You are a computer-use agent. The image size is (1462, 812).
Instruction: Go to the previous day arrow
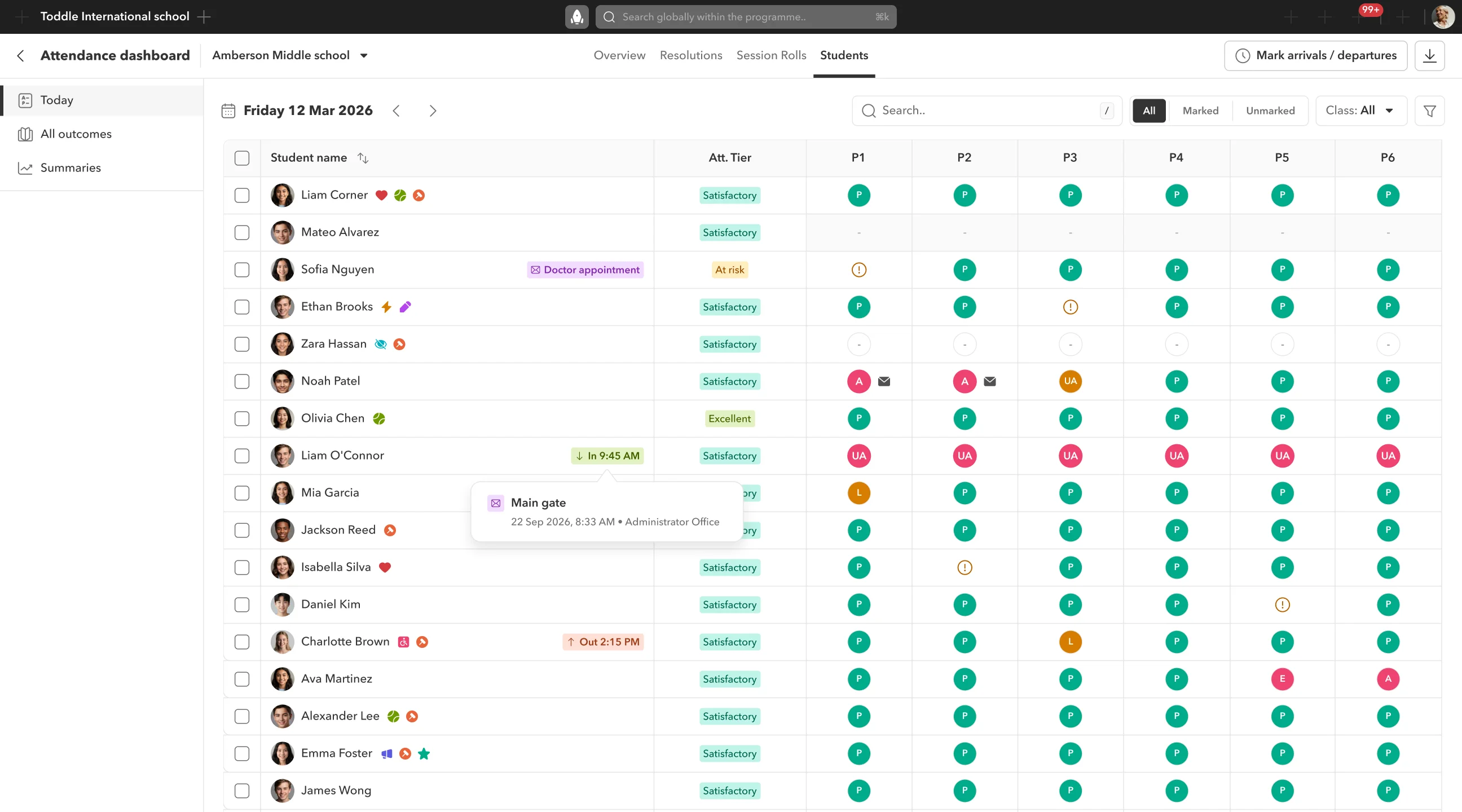(396, 111)
